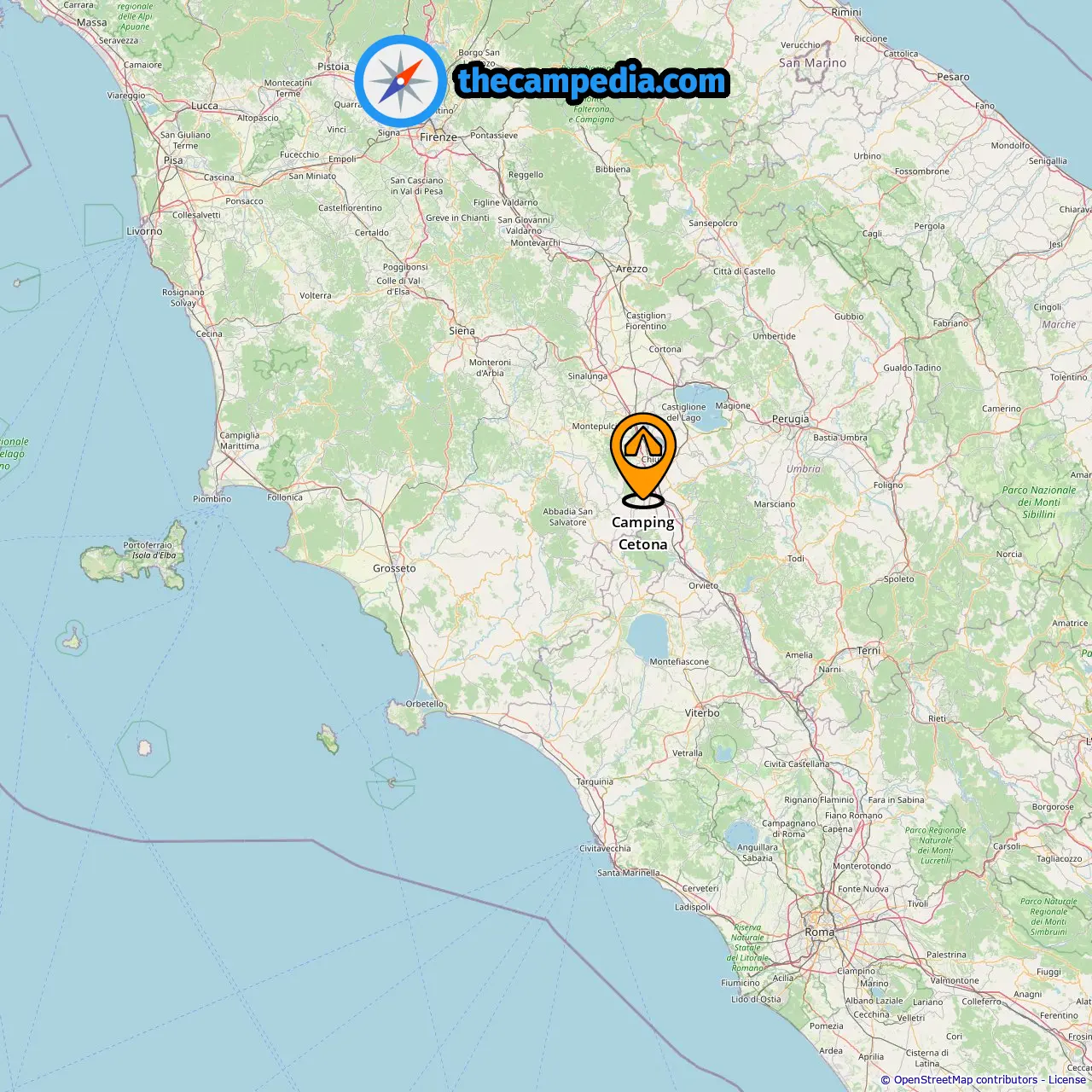The image size is (1092, 1092).
Task: Click the Roma city label
Action: 820,932
